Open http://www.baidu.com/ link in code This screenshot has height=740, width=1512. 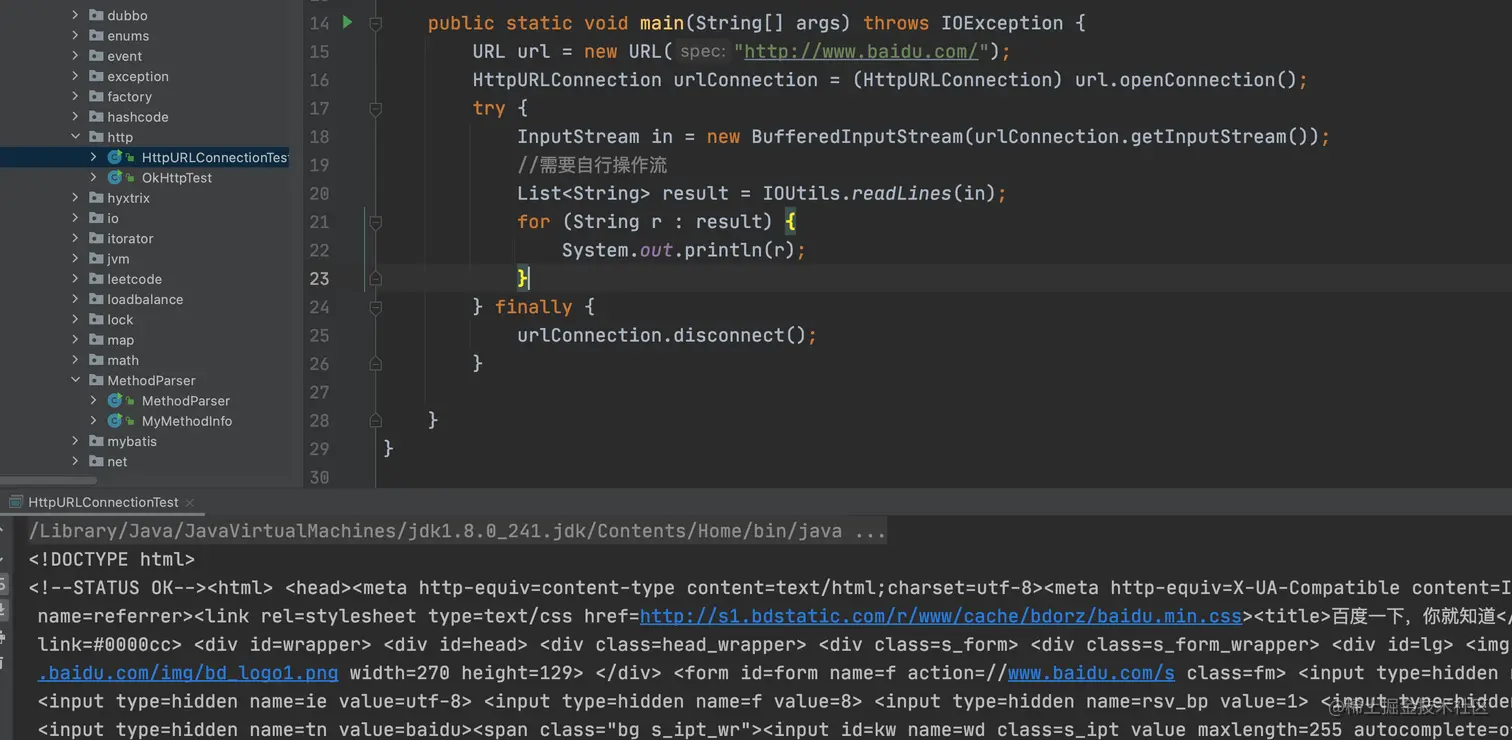click(x=861, y=51)
